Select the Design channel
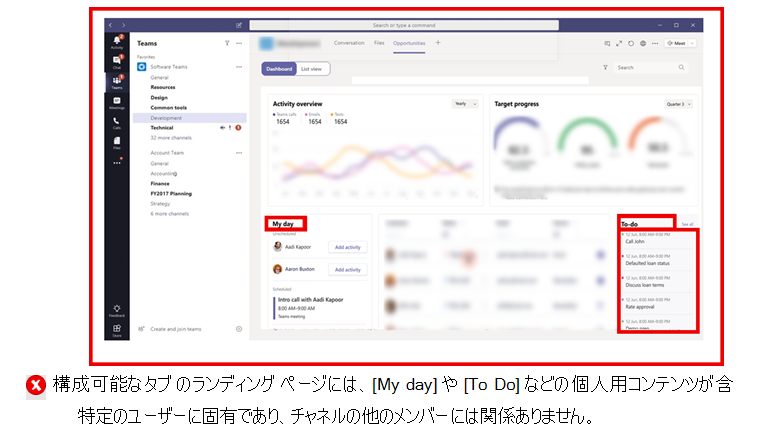 (159, 98)
